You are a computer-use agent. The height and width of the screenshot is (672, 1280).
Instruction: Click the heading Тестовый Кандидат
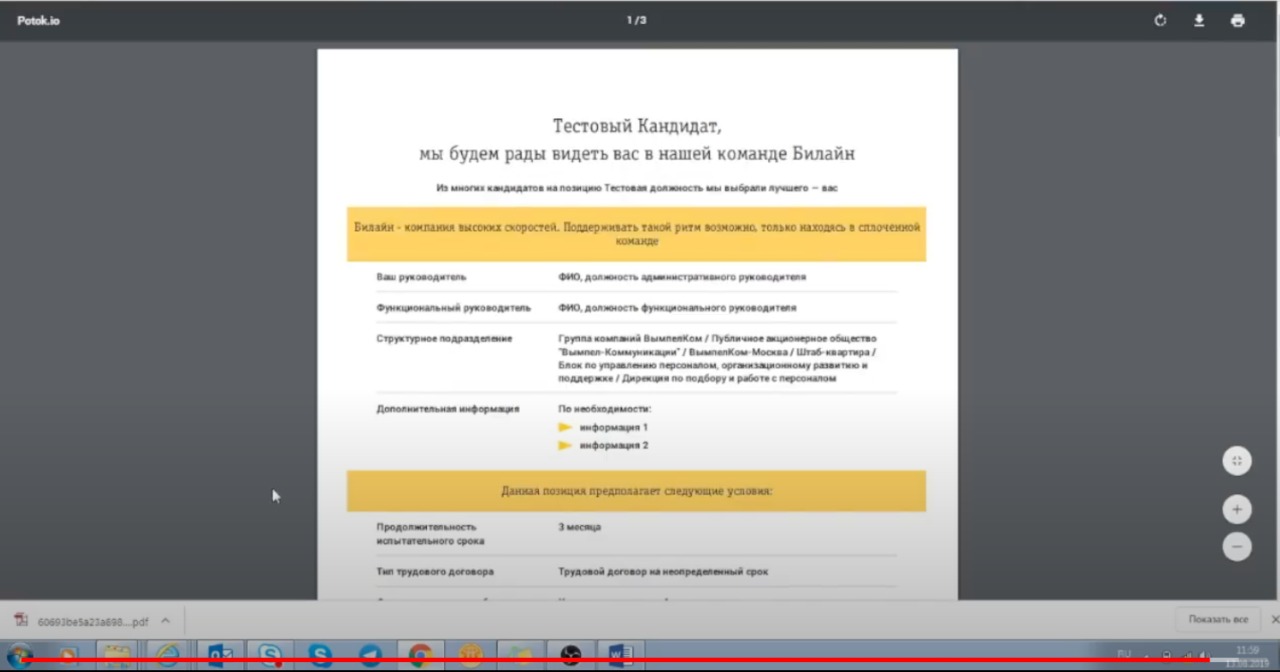pos(637,127)
